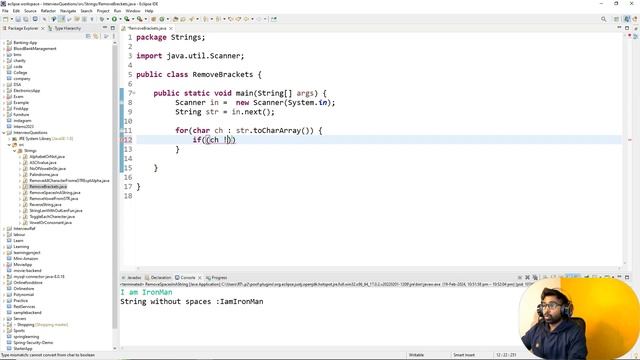Open the Run menu
Image resolution: width=640 pixels, height=360 pixels.
point(118,11)
